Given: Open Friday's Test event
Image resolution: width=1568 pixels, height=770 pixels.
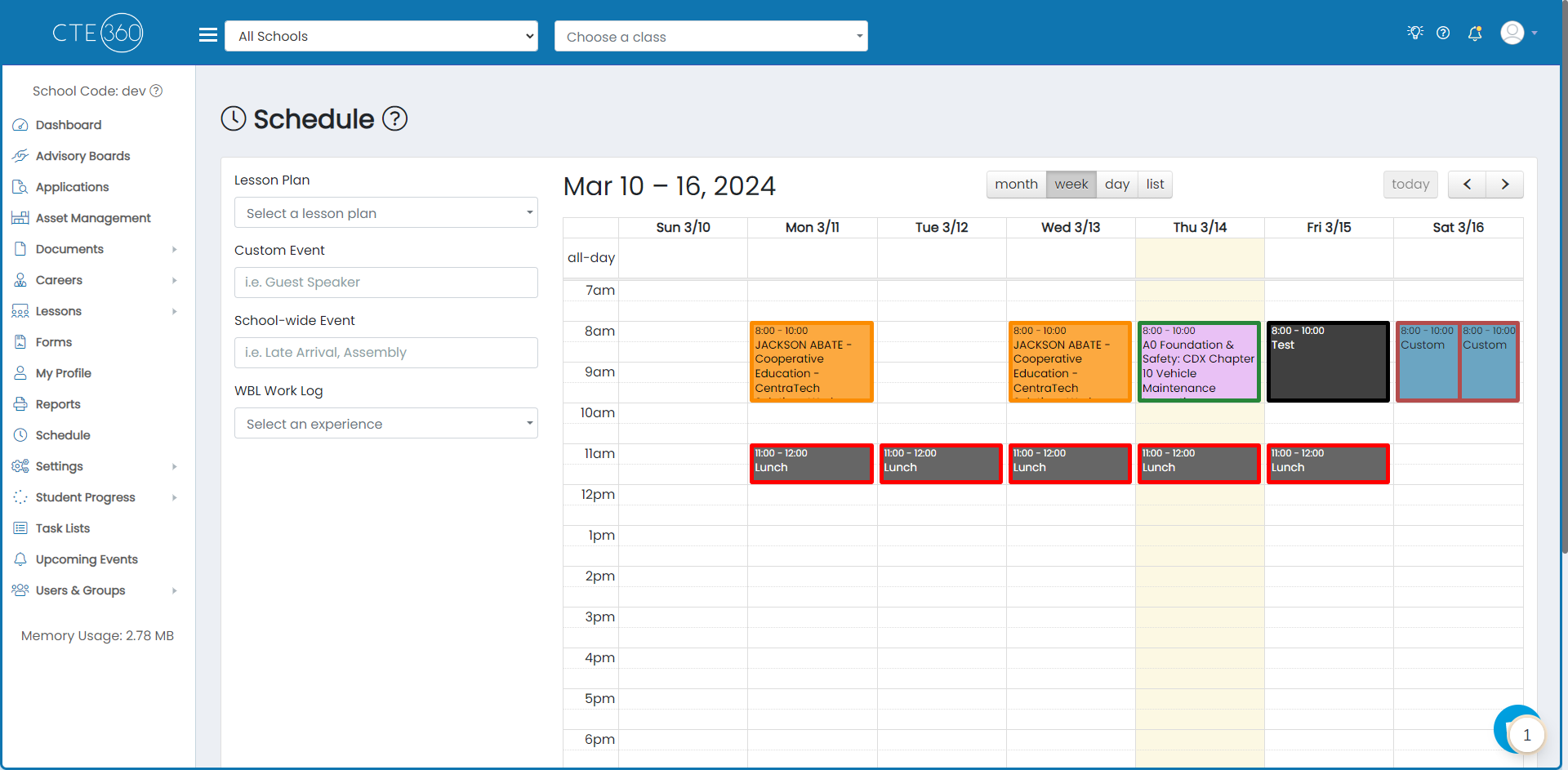Looking at the screenshot, I should pyautogui.click(x=1328, y=362).
